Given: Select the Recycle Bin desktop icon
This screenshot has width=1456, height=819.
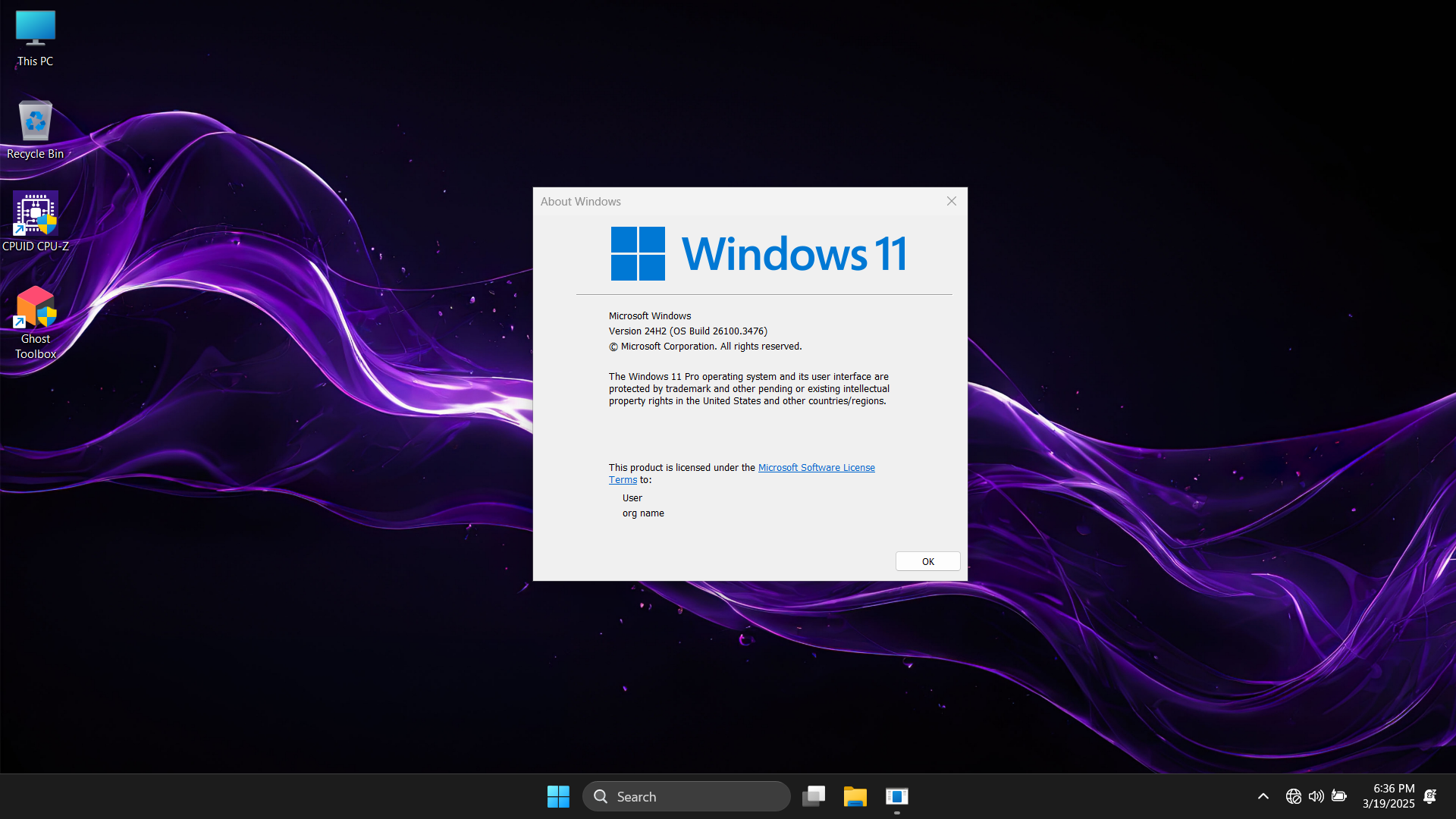Looking at the screenshot, I should [x=35, y=130].
